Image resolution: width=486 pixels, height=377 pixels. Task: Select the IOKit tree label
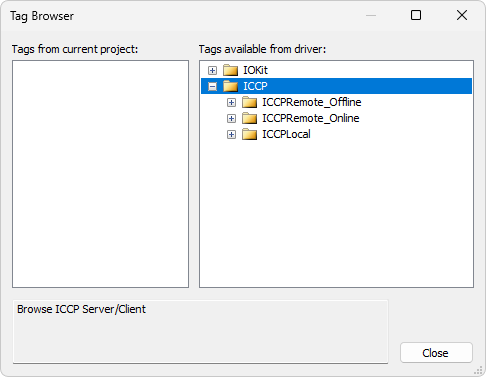pyautogui.click(x=255, y=70)
